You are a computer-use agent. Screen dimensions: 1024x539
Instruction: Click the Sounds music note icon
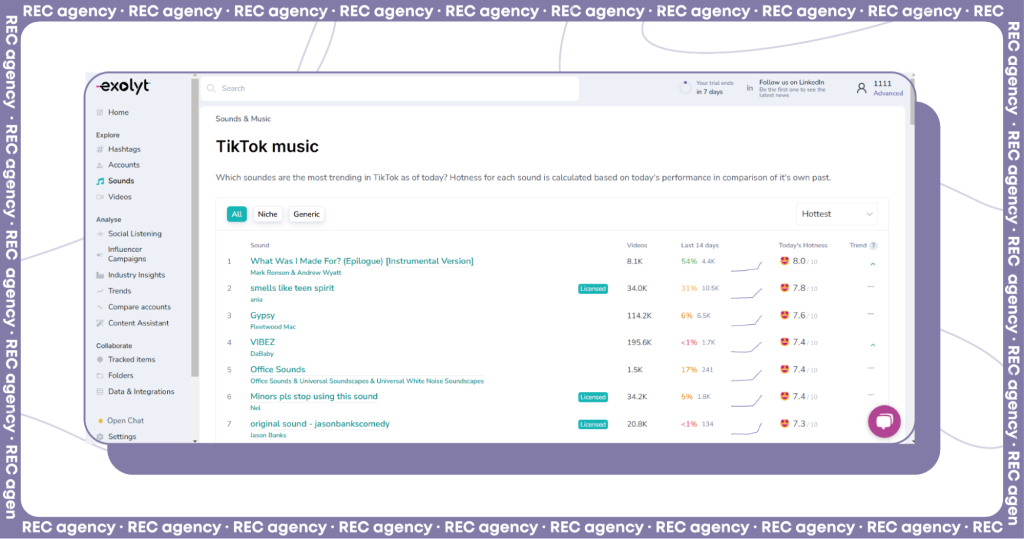point(100,181)
